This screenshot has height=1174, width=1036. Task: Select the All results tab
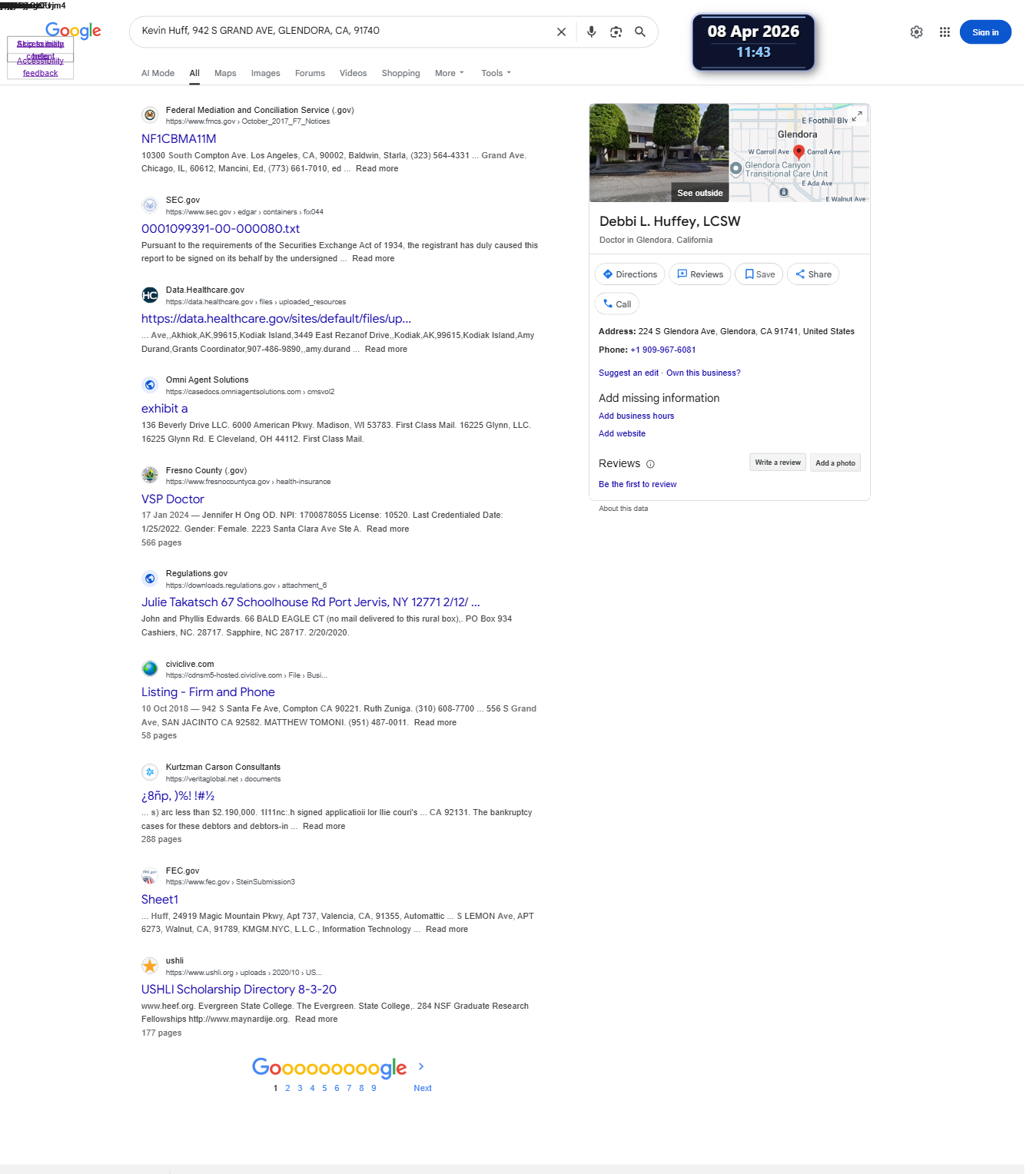pos(194,73)
